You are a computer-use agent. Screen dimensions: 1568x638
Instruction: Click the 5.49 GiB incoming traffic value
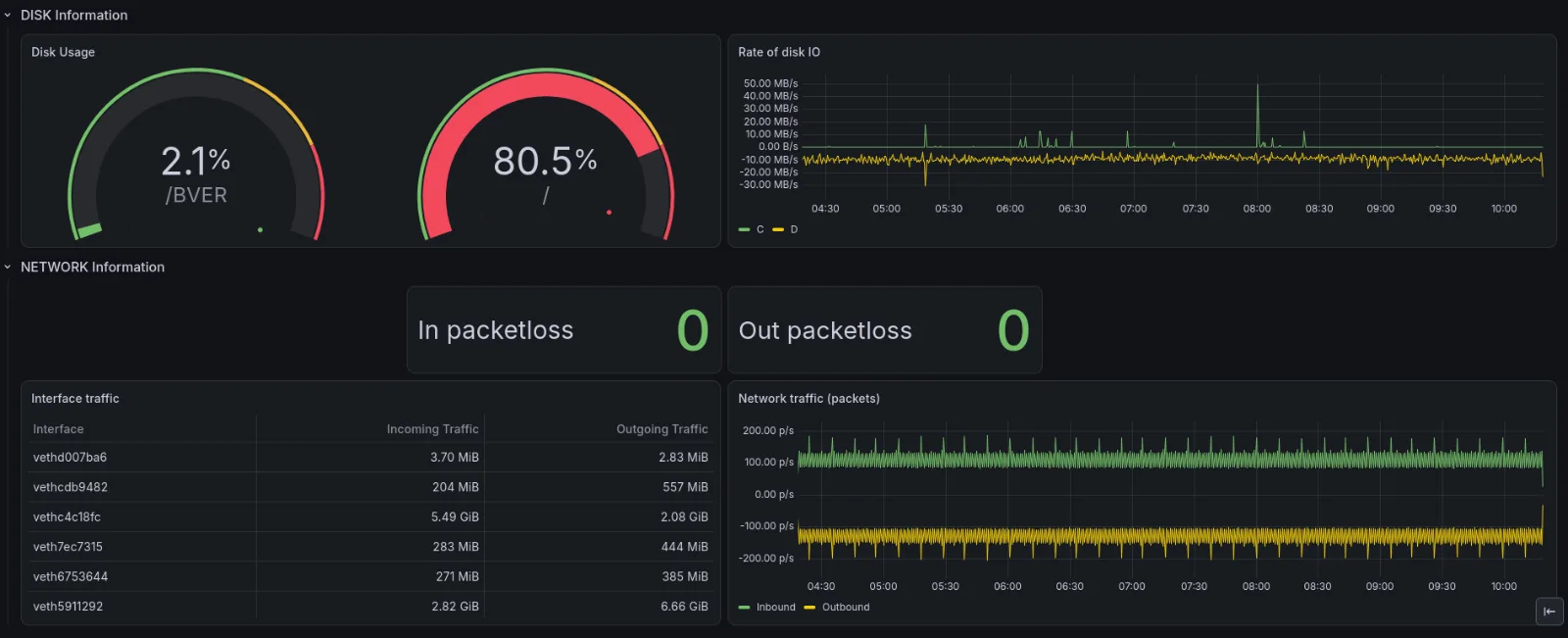[x=455, y=517]
